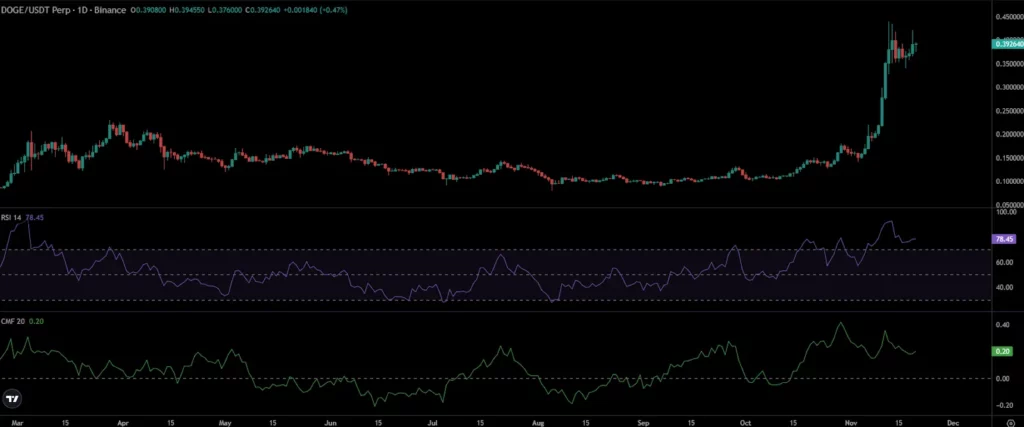
Task: Click the 100.00 RSI axis label
Action: click(1006, 212)
